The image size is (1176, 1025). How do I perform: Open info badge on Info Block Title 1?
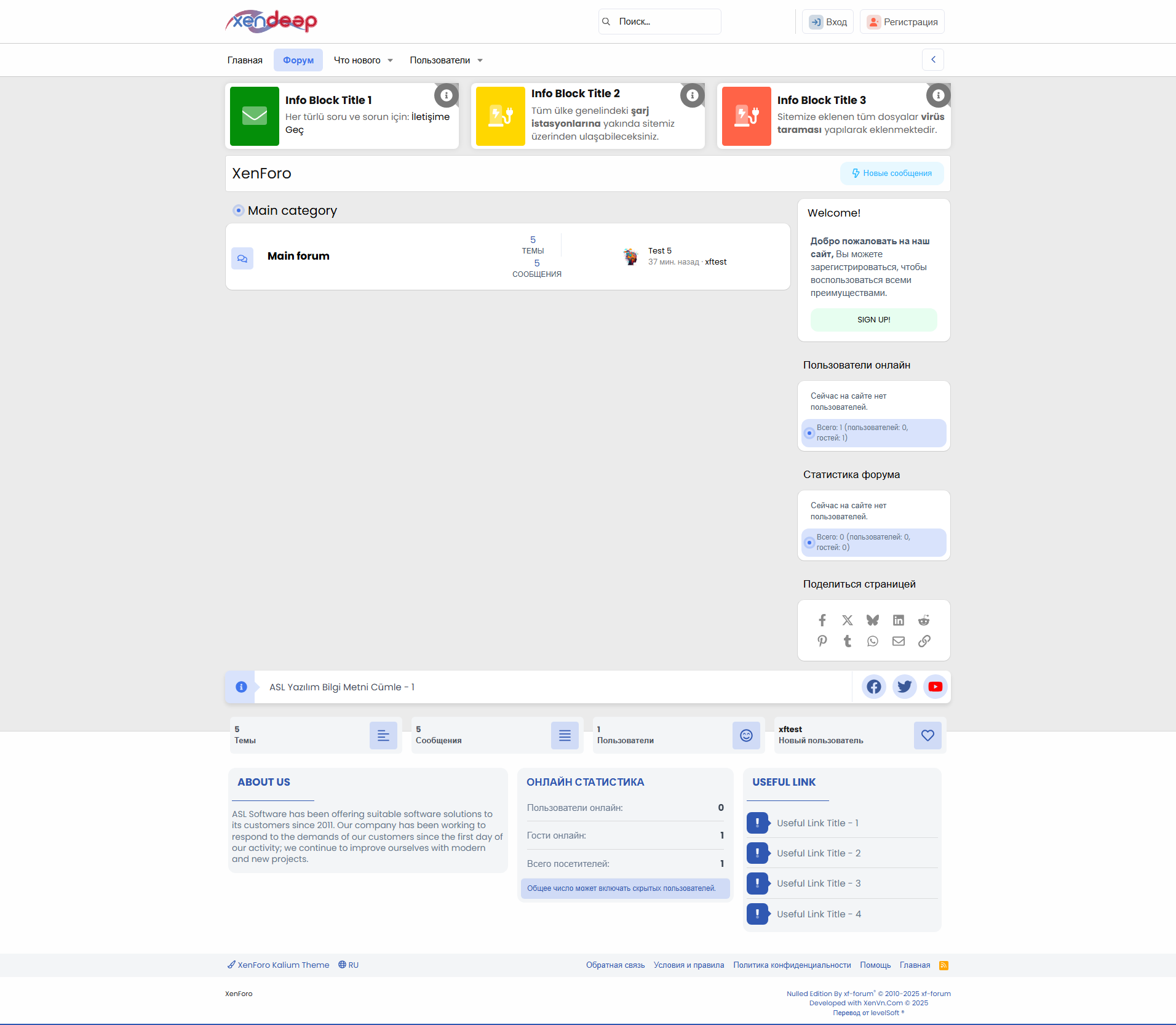point(447,95)
